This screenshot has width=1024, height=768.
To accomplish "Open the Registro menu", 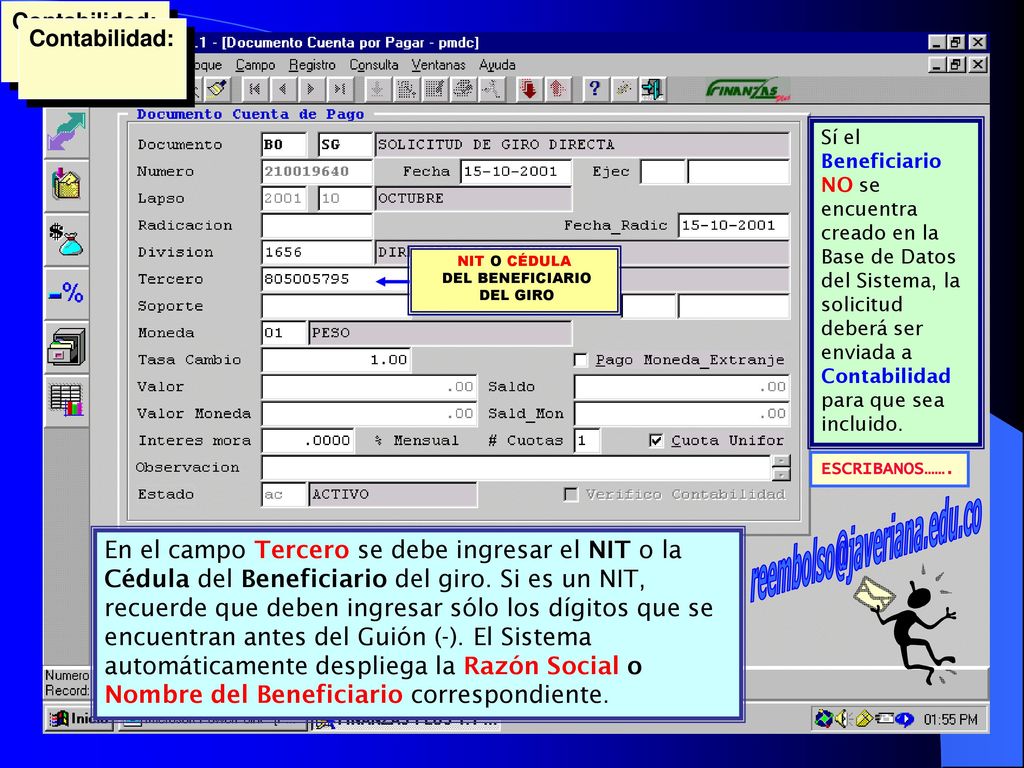I will click(312, 65).
